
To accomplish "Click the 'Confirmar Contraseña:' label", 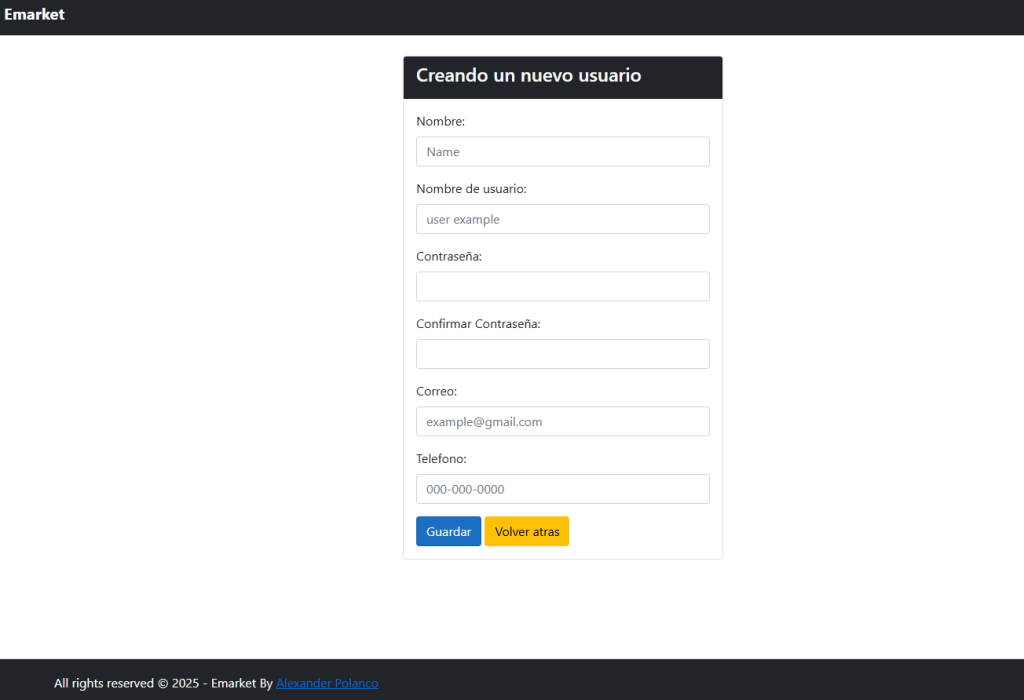I will (478, 324).
